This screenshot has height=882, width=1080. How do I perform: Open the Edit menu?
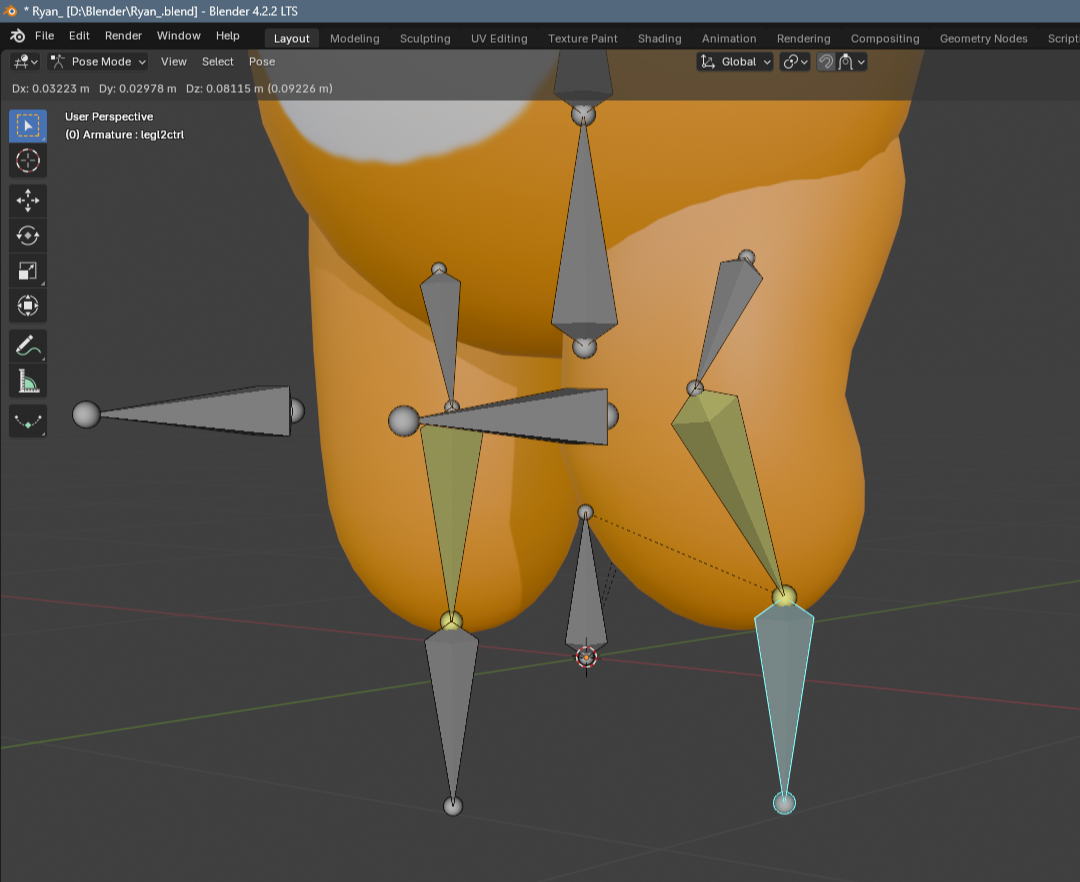[x=79, y=36]
